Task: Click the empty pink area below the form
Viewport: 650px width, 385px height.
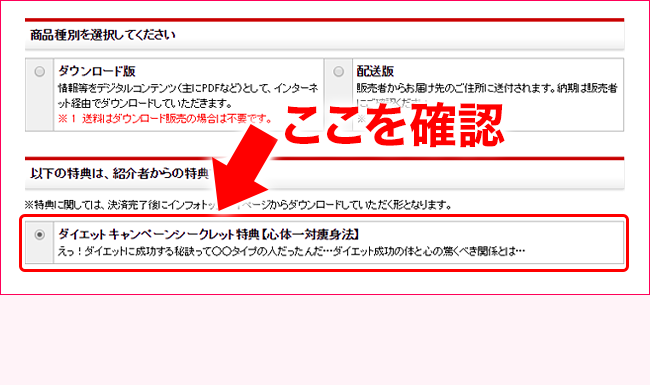Action: pyautogui.click(x=325, y=340)
